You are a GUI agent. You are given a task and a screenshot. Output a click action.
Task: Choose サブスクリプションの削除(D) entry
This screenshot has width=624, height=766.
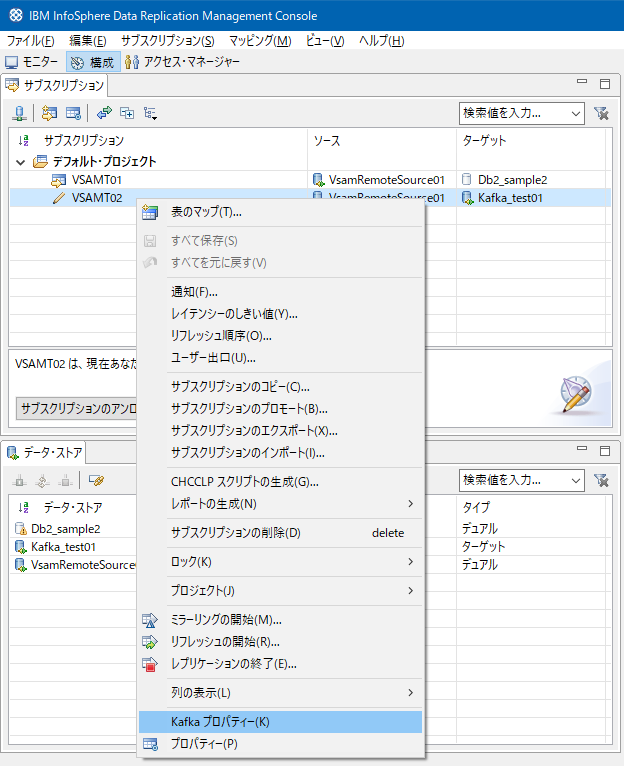pyautogui.click(x=280, y=532)
